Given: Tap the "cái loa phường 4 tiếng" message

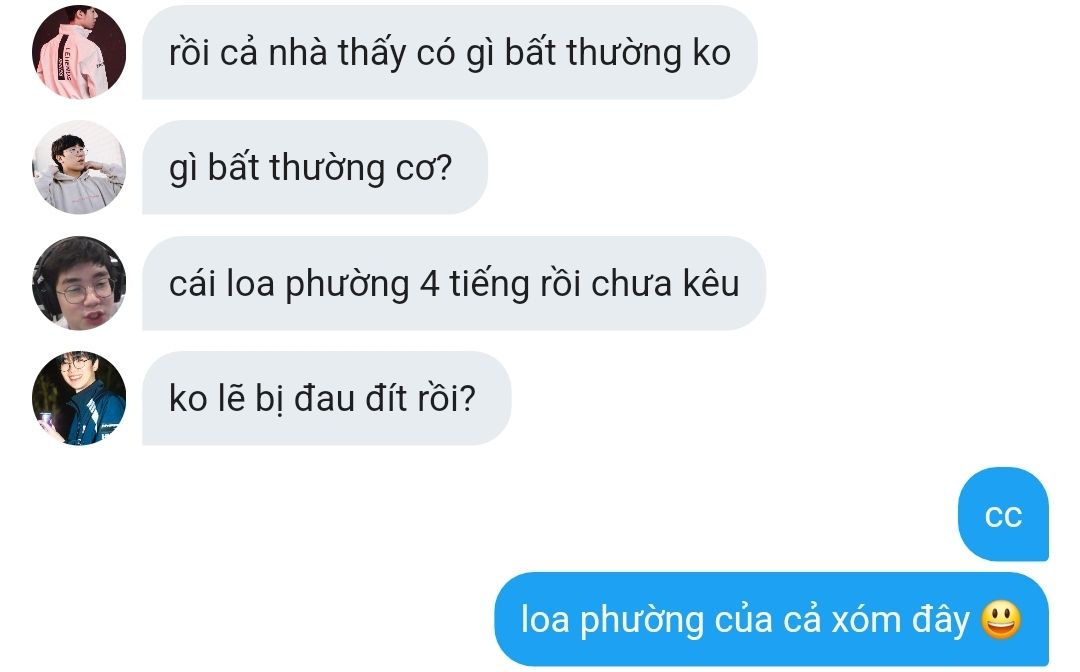Looking at the screenshot, I should (454, 283).
